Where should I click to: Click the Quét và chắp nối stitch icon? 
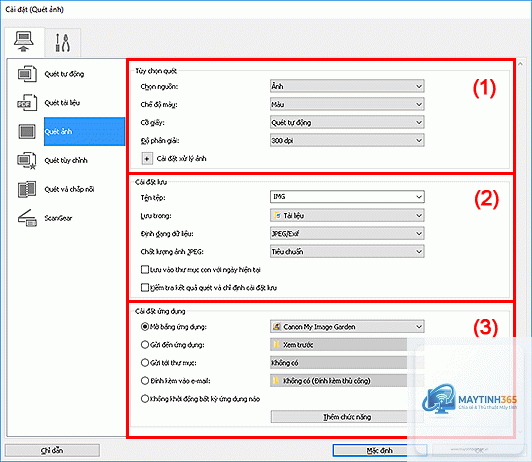click(27, 189)
